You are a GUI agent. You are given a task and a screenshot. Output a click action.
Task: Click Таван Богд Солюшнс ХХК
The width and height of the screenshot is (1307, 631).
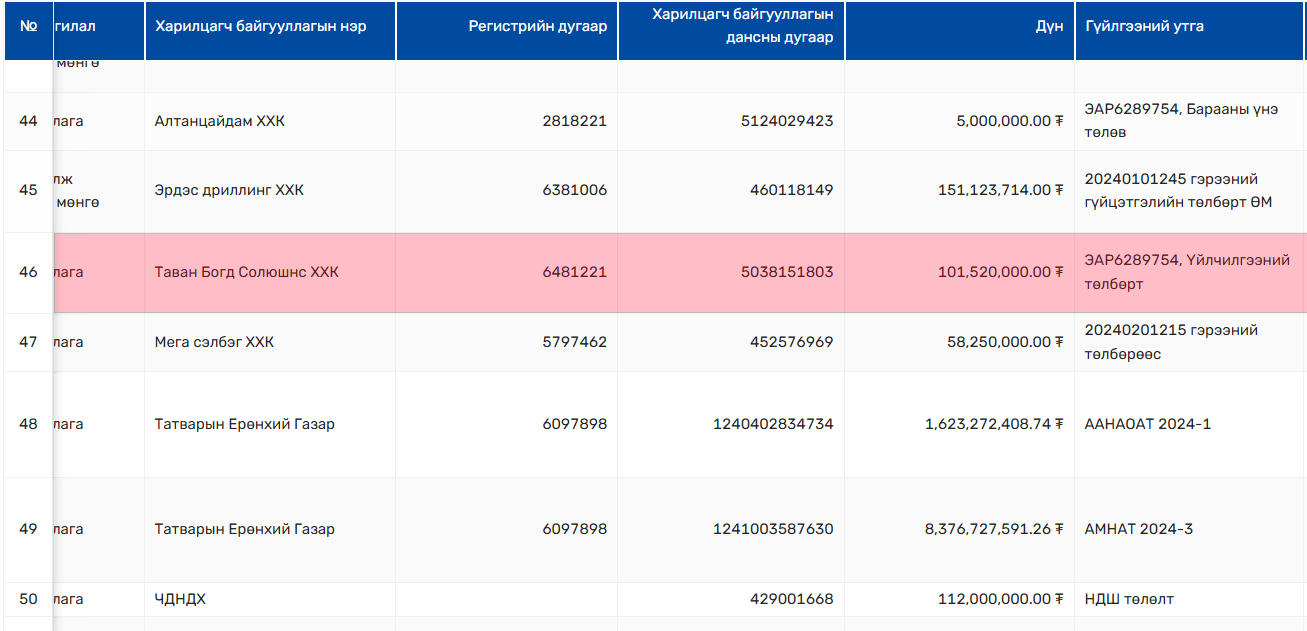pos(247,272)
